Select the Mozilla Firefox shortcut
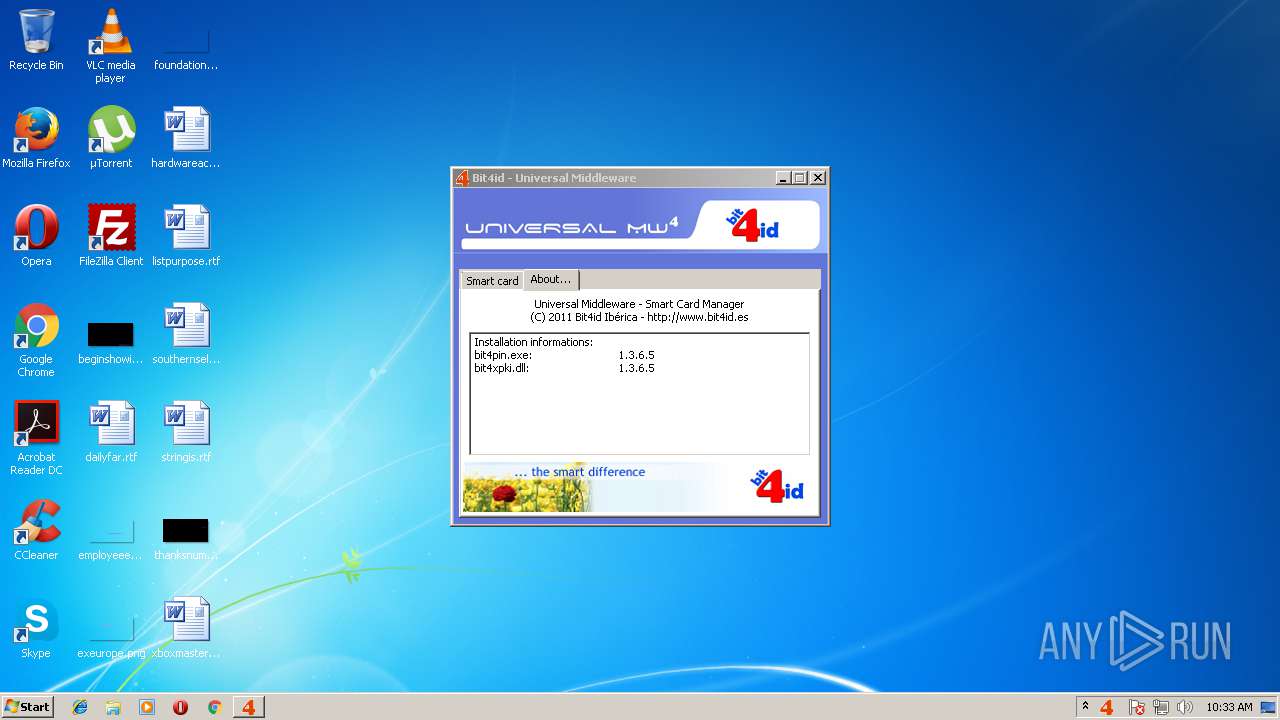Image resolution: width=1280 pixels, height=720 pixels. 36,138
